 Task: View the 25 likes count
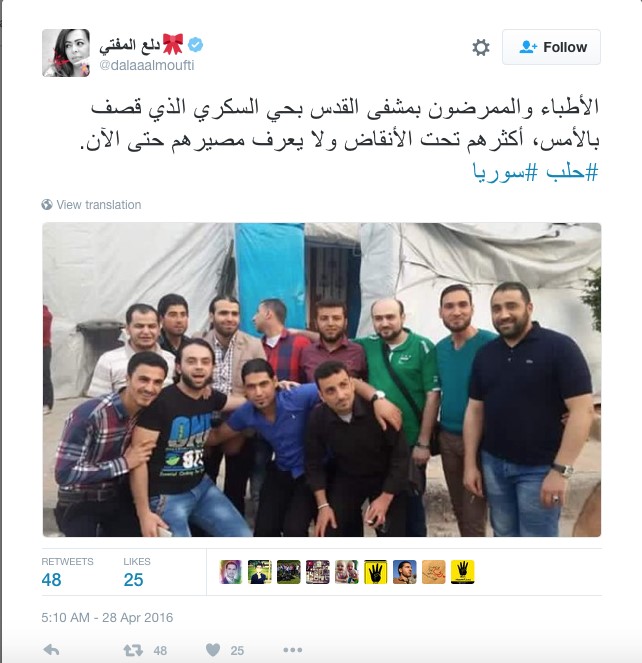pos(133,580)
